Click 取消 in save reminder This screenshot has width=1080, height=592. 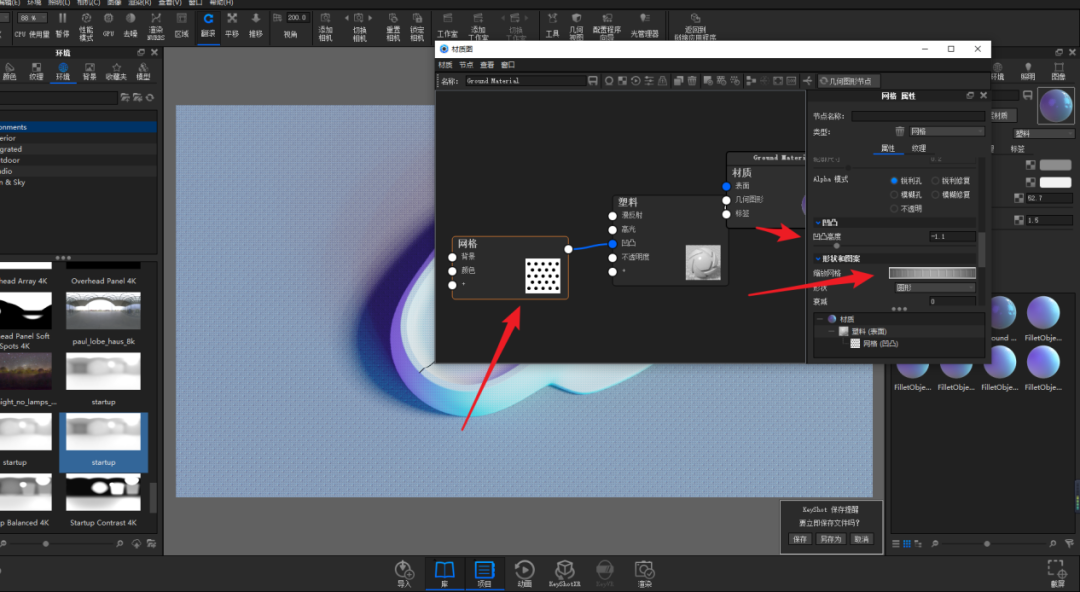pos(861,539)
